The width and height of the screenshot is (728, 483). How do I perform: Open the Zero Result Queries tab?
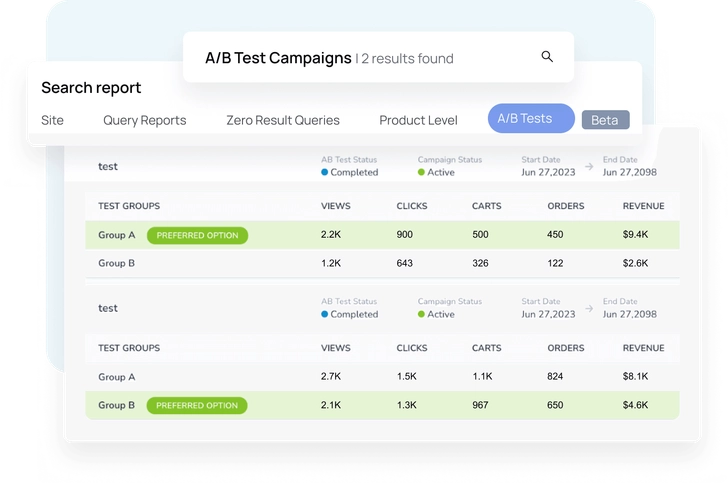[x=282, y=120]
